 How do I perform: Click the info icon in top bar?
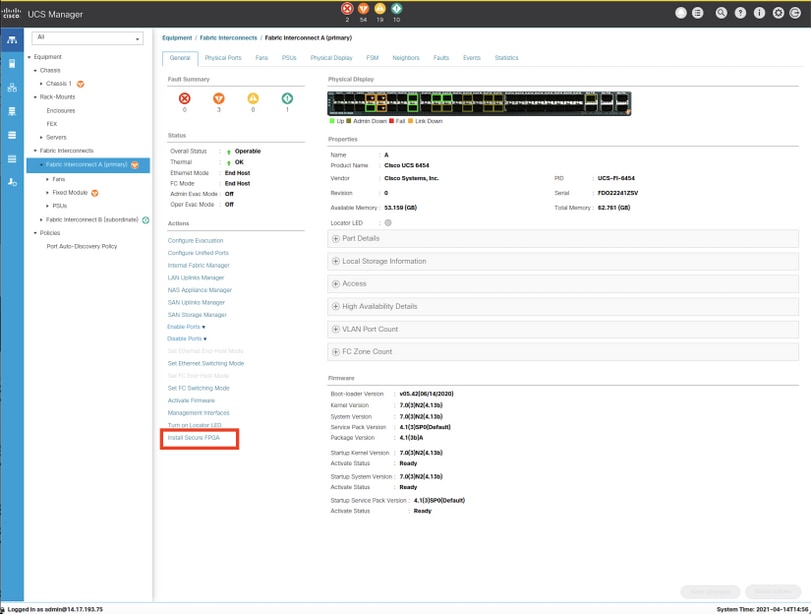759,13
